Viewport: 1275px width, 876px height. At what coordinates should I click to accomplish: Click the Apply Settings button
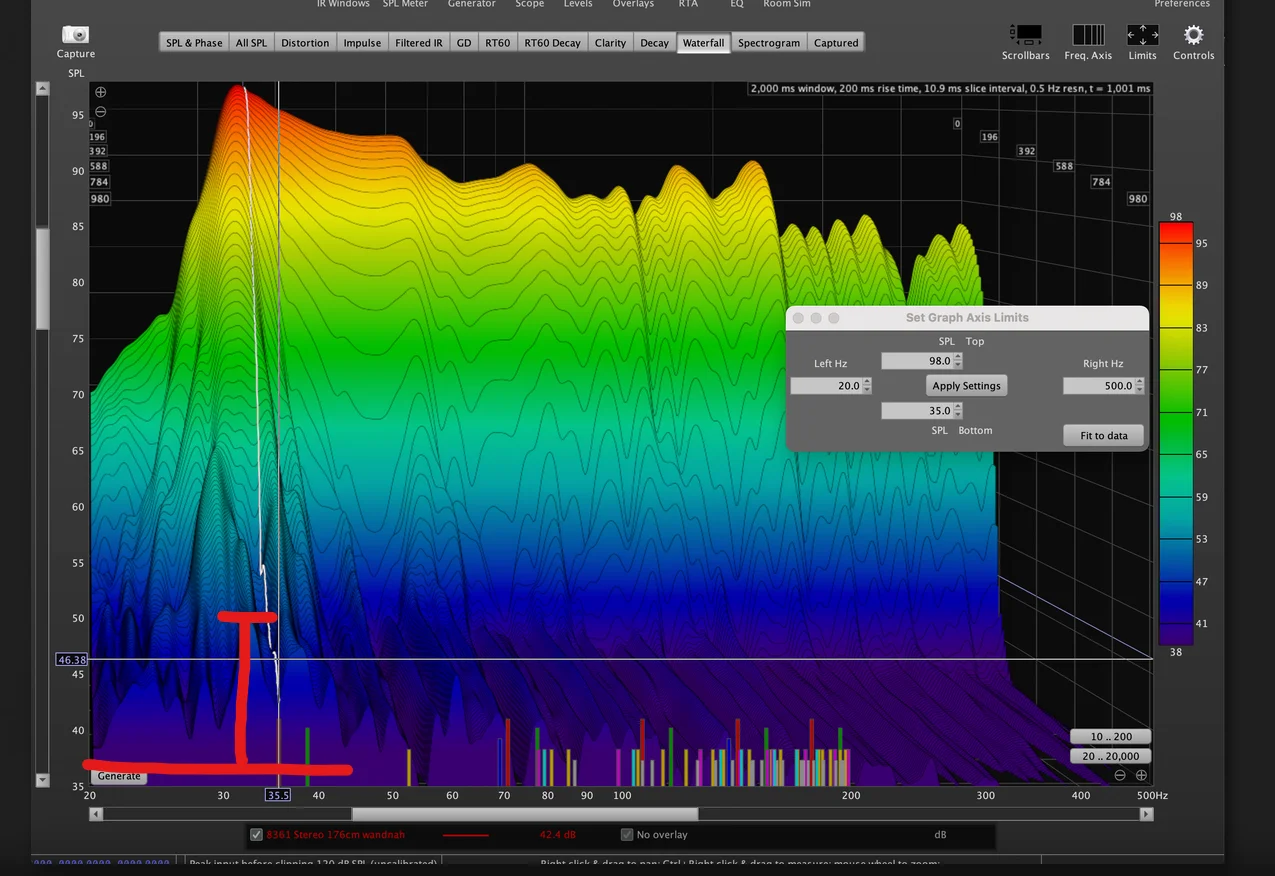click(966, 385)
